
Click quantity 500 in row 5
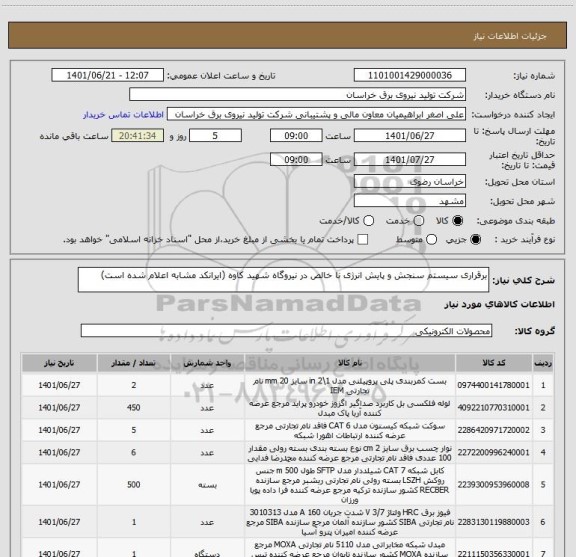[134, 485]
